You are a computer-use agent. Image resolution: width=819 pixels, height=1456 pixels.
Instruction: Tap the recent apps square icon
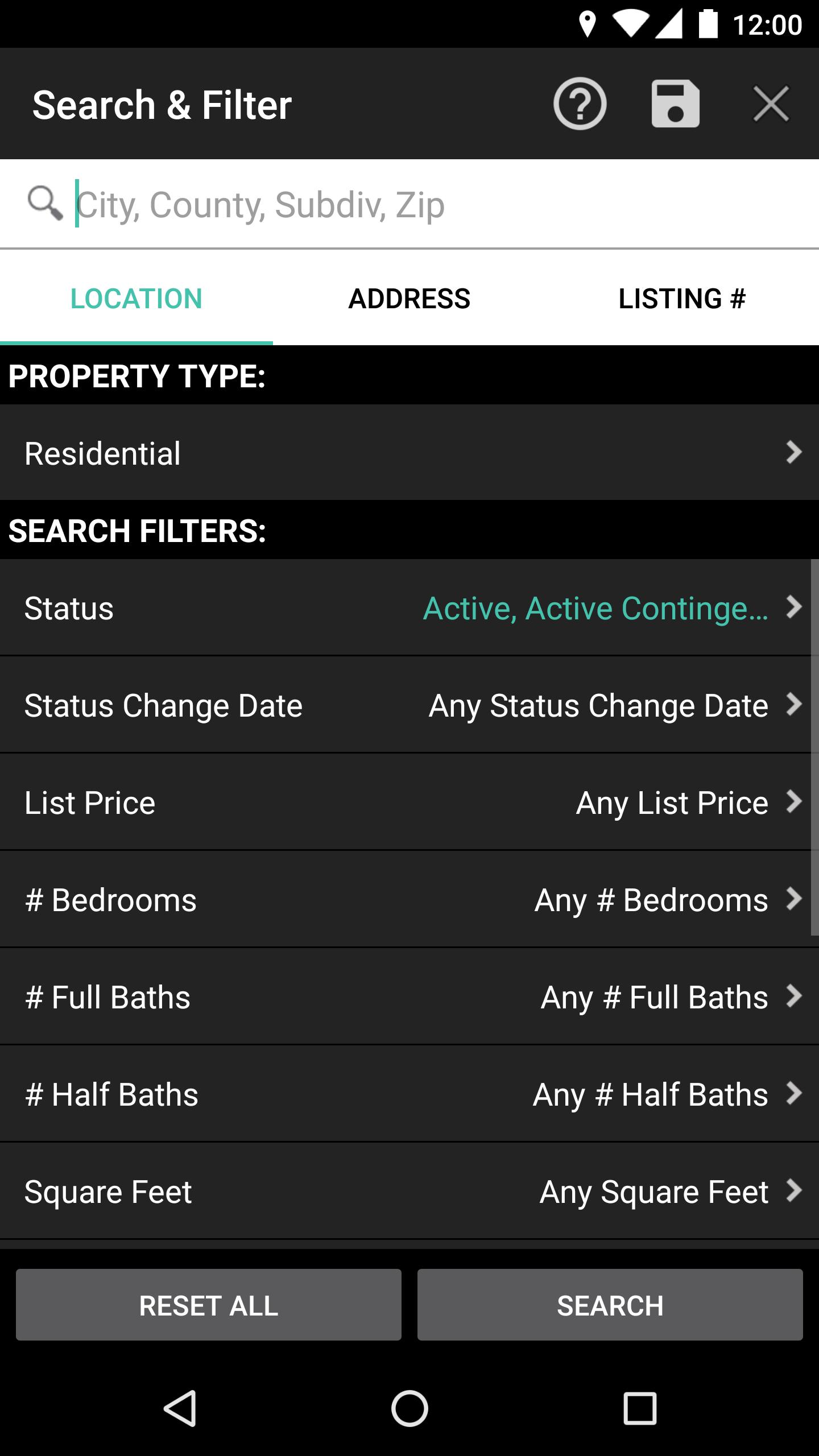[640, 1408]
